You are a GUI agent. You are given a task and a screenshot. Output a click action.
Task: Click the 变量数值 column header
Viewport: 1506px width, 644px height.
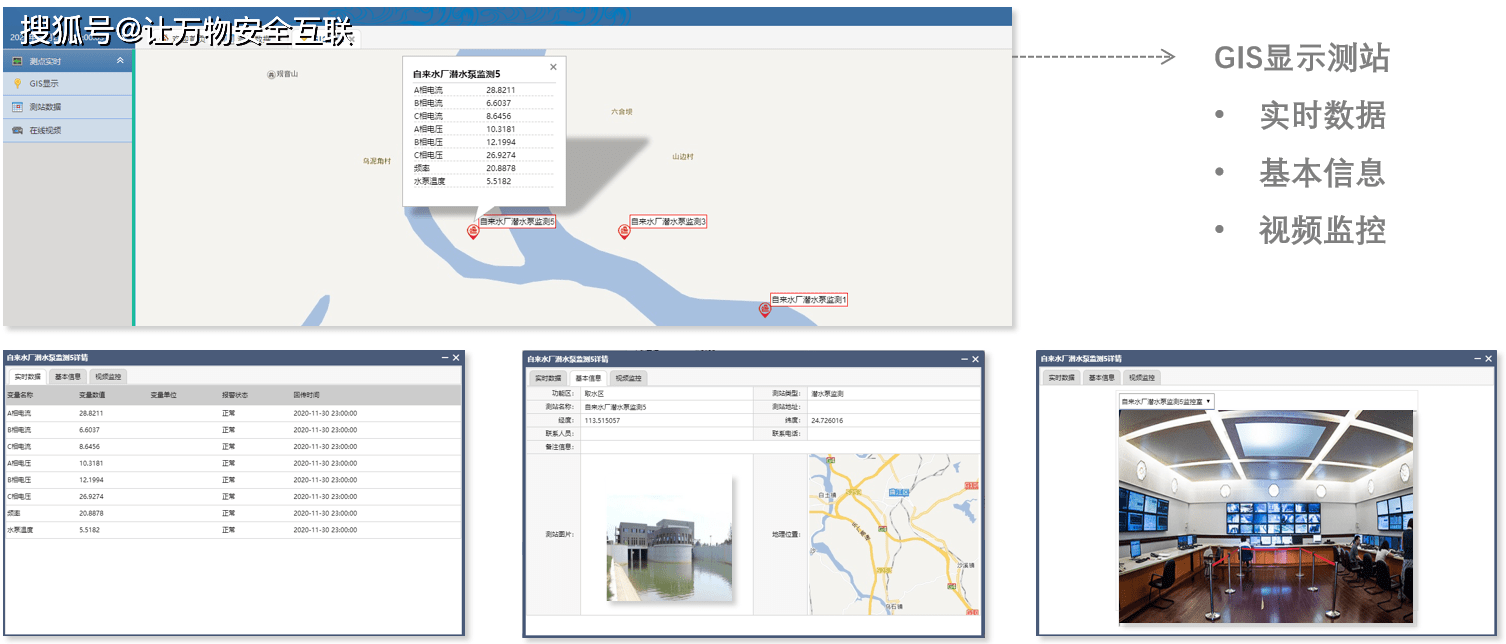pyautogui.click(x=93, y=396)
